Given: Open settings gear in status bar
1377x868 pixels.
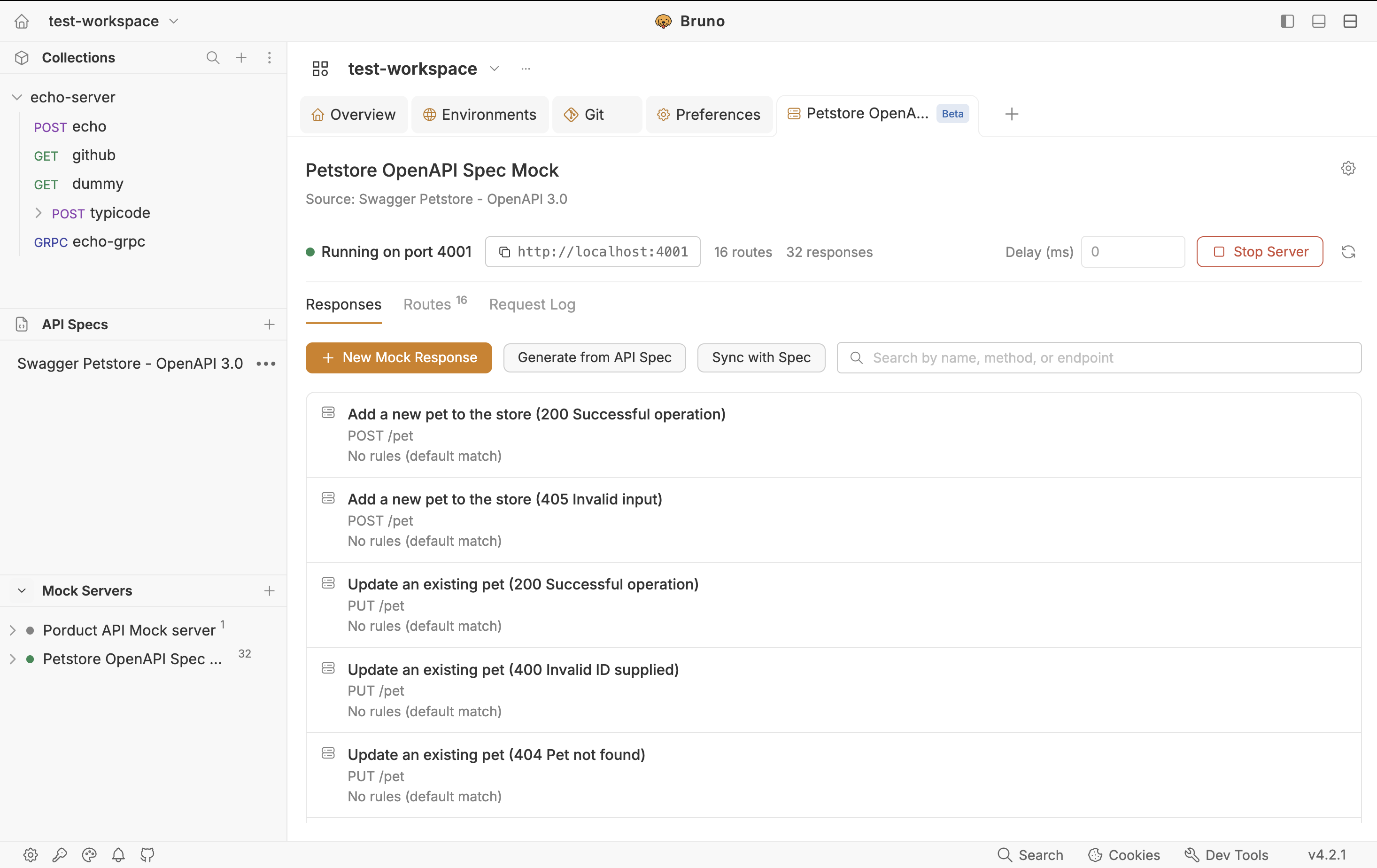Looking at the screenshot, I should (x=31, y=855).
